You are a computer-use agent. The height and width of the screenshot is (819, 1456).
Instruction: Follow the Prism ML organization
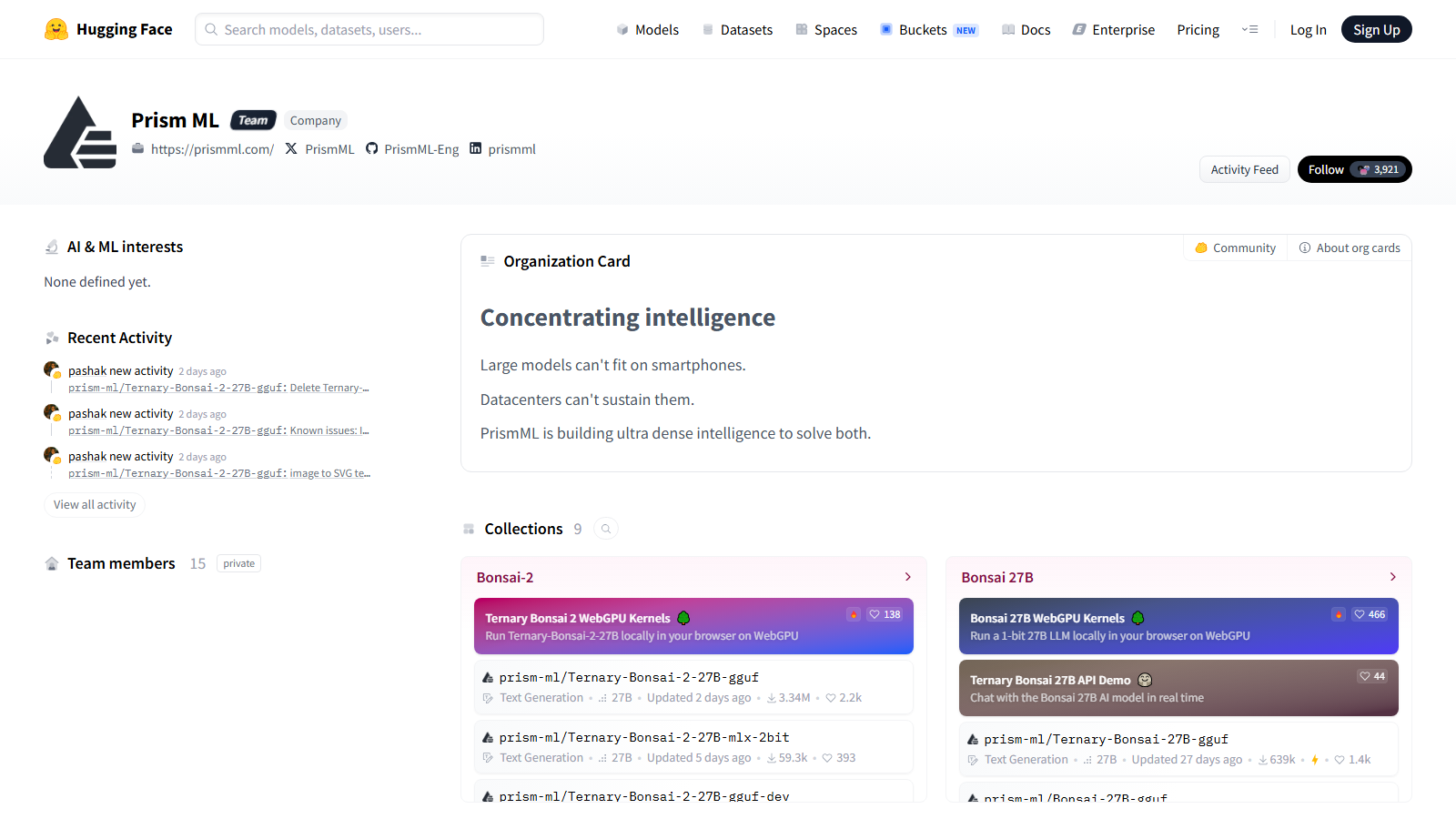[1355, 169]
